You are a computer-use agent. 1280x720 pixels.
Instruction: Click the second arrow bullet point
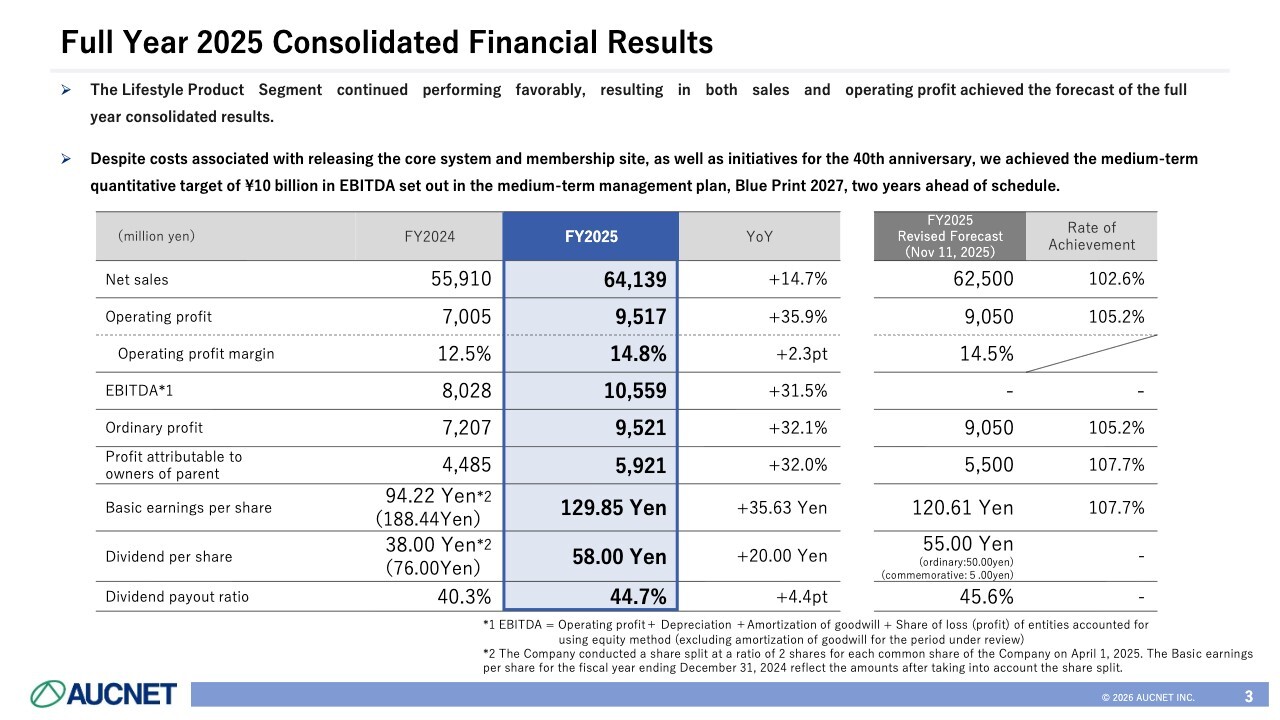pos(65,159)
